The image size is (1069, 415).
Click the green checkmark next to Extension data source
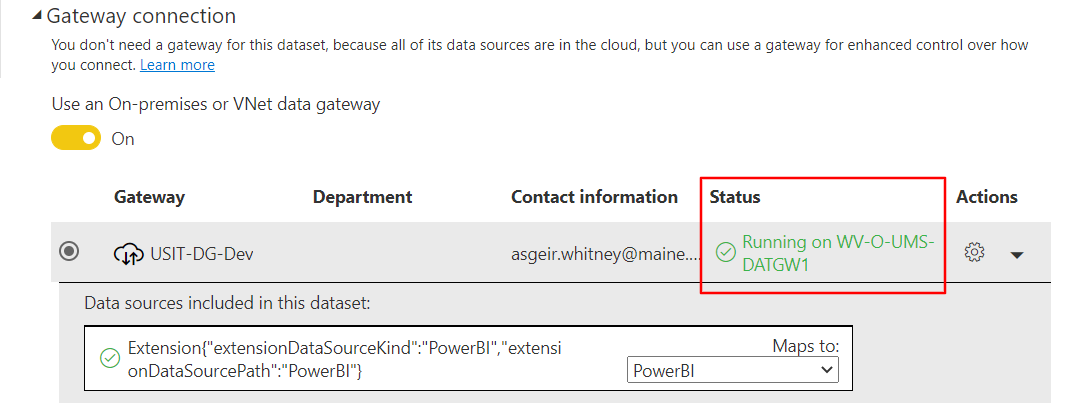click(x=110, y=357)
